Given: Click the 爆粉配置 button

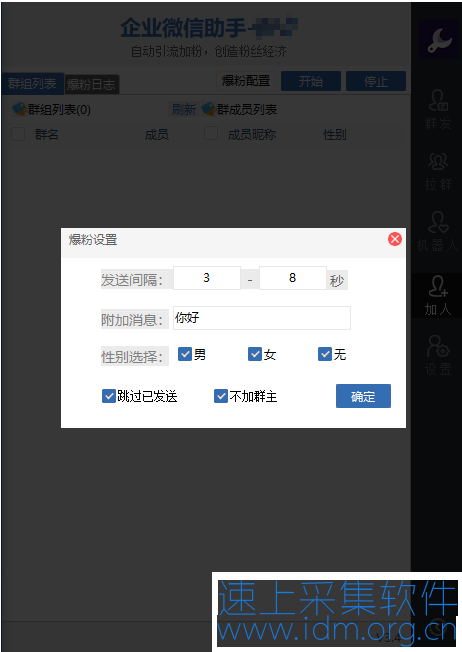Looking at the screenshot, I should (x=246, y=81).
